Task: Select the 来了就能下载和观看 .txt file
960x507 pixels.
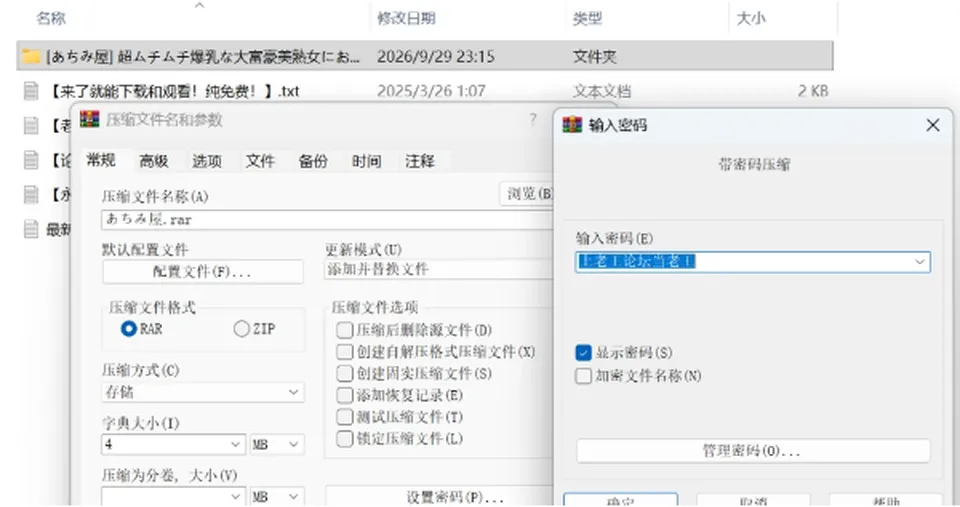Action: [173, 91]
